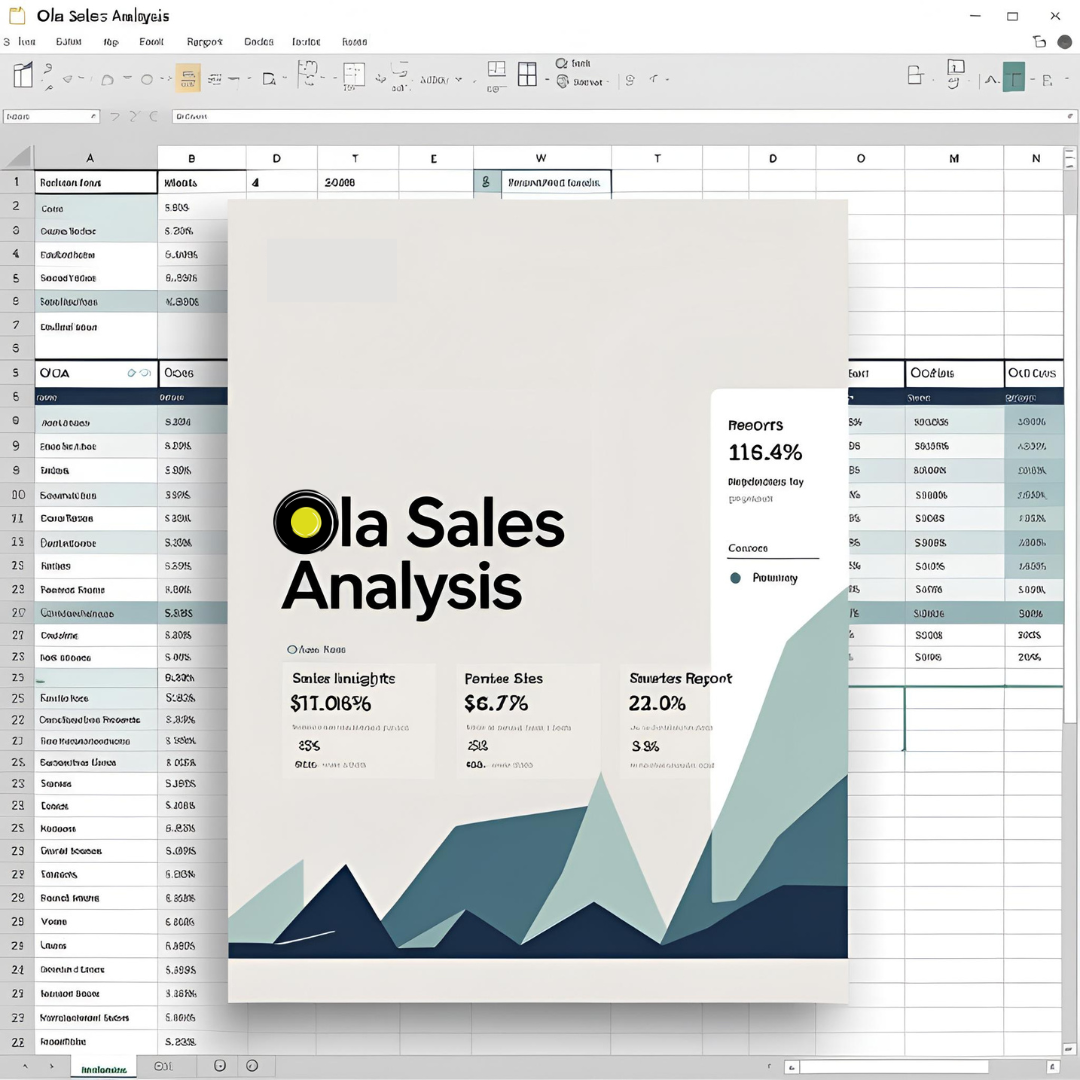Viewport: 1080px width, 1080px height.
Task: Click the previous sheet navigation arrow
Action: 25,1066
